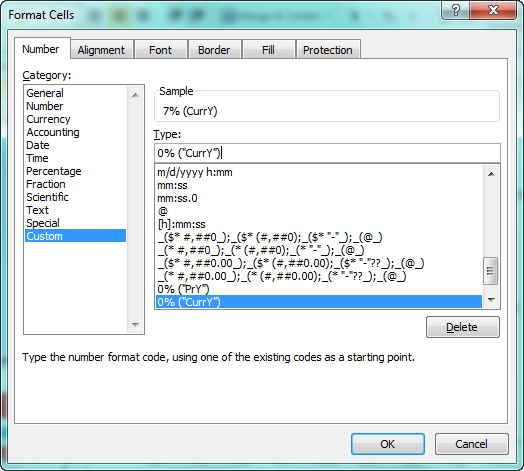Click down arrow of Type list scrollbar

(491, 300)
